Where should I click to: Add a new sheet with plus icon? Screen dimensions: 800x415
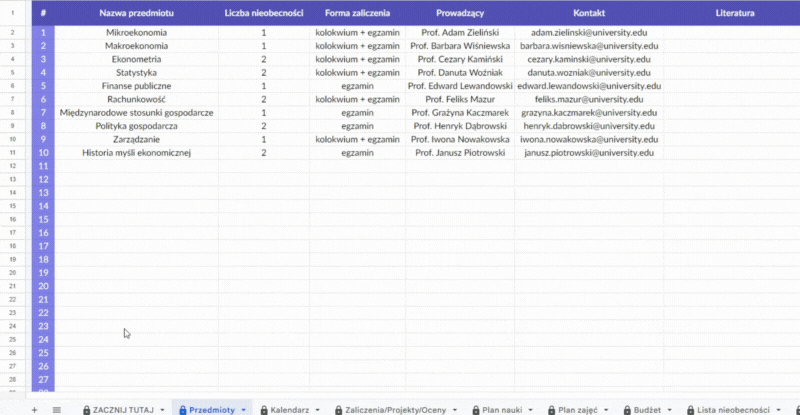pos(34,410)
